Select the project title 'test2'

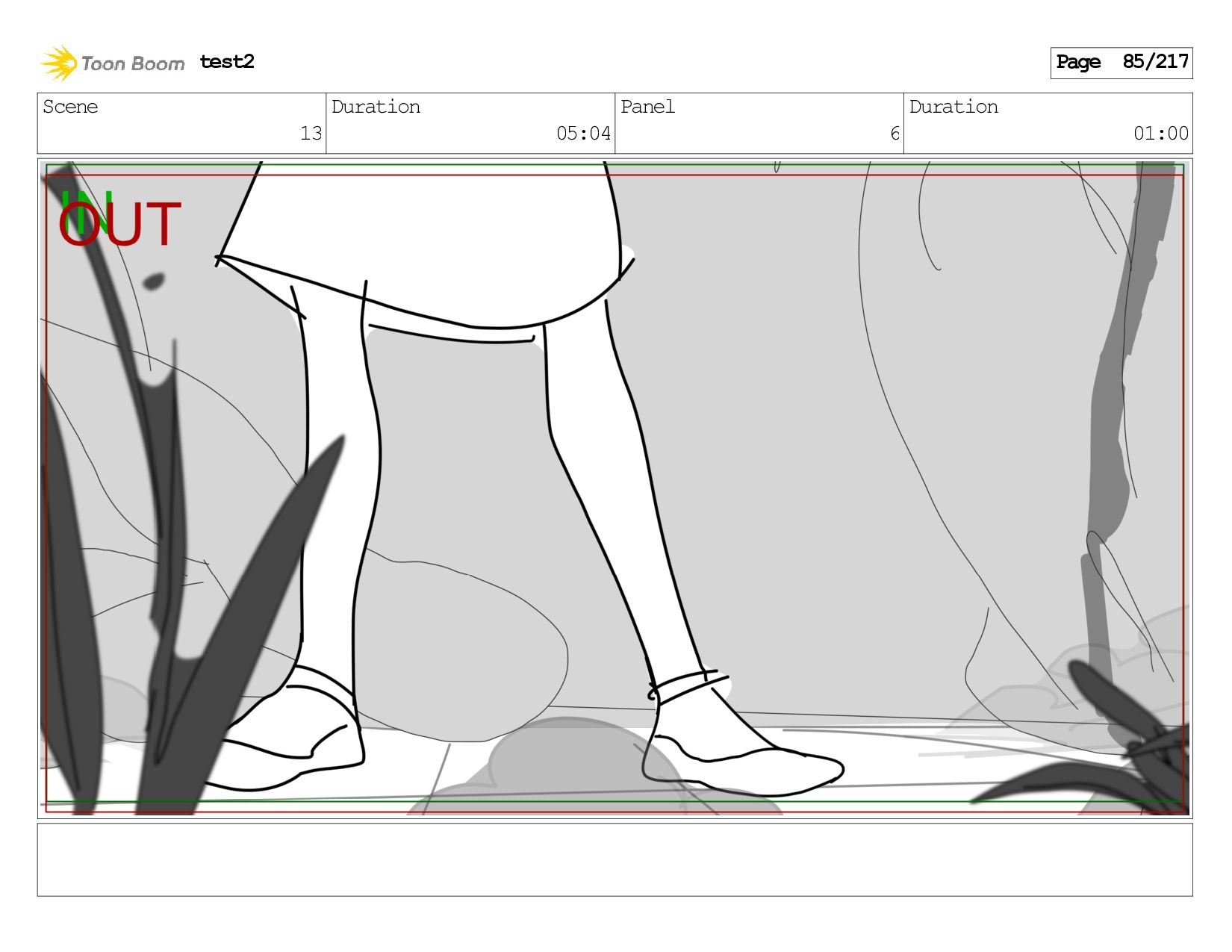227,62
